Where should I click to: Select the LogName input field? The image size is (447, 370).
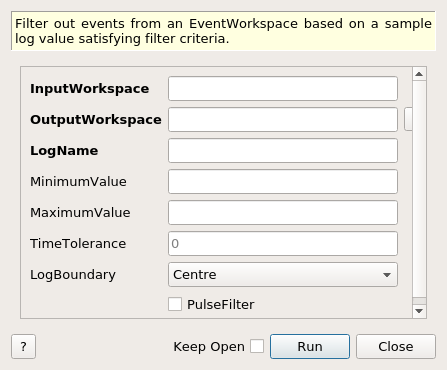(x=283, y=151)
